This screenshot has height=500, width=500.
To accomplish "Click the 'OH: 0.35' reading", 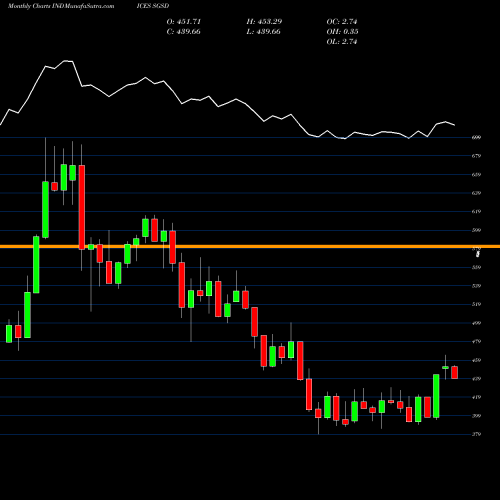I will click(342, 32).
